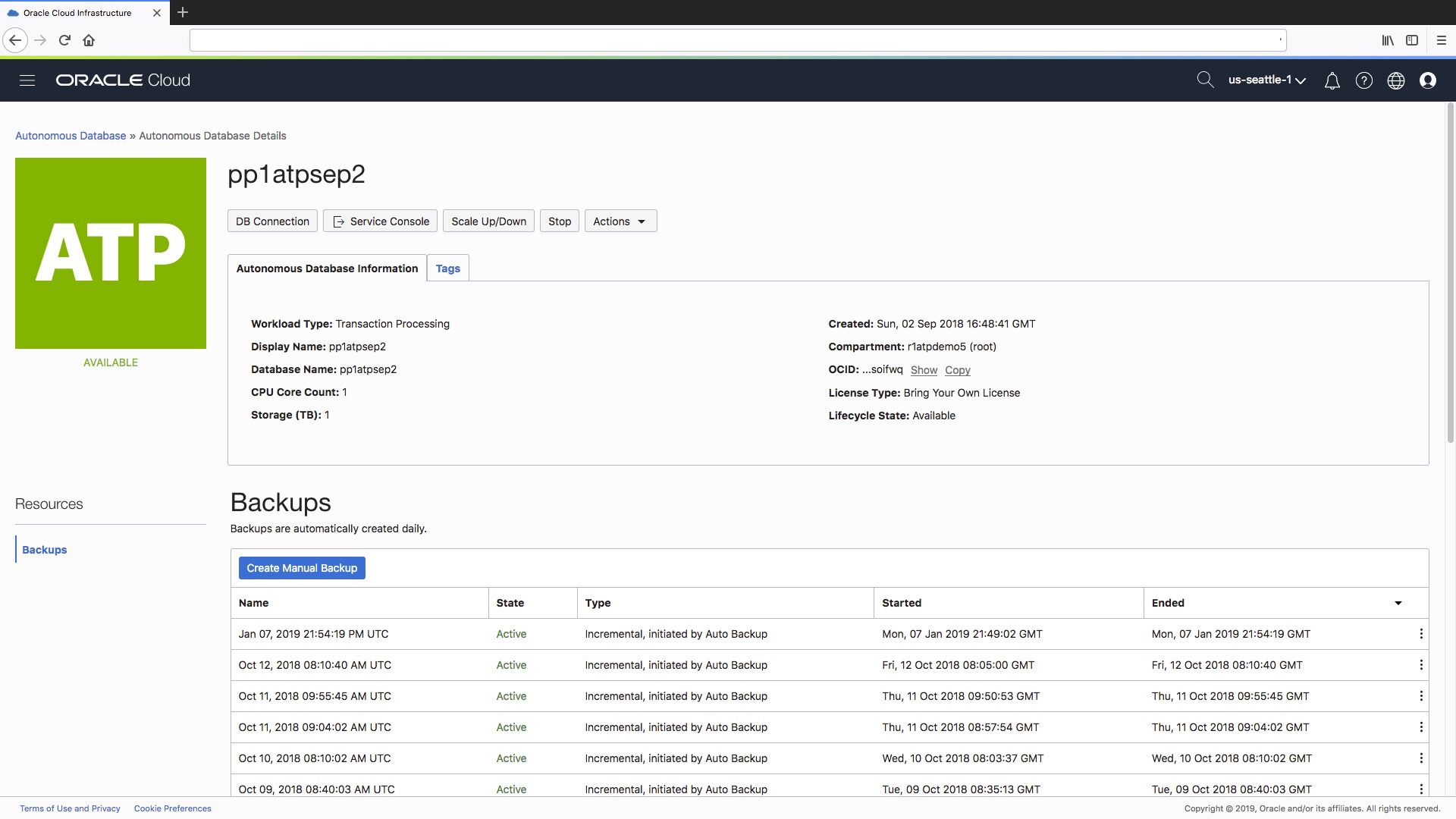The width and height of the screenshot is (1456, 819).
Task: Expand the us-seattle-1 region dropdown
Action: (1266, 80)
